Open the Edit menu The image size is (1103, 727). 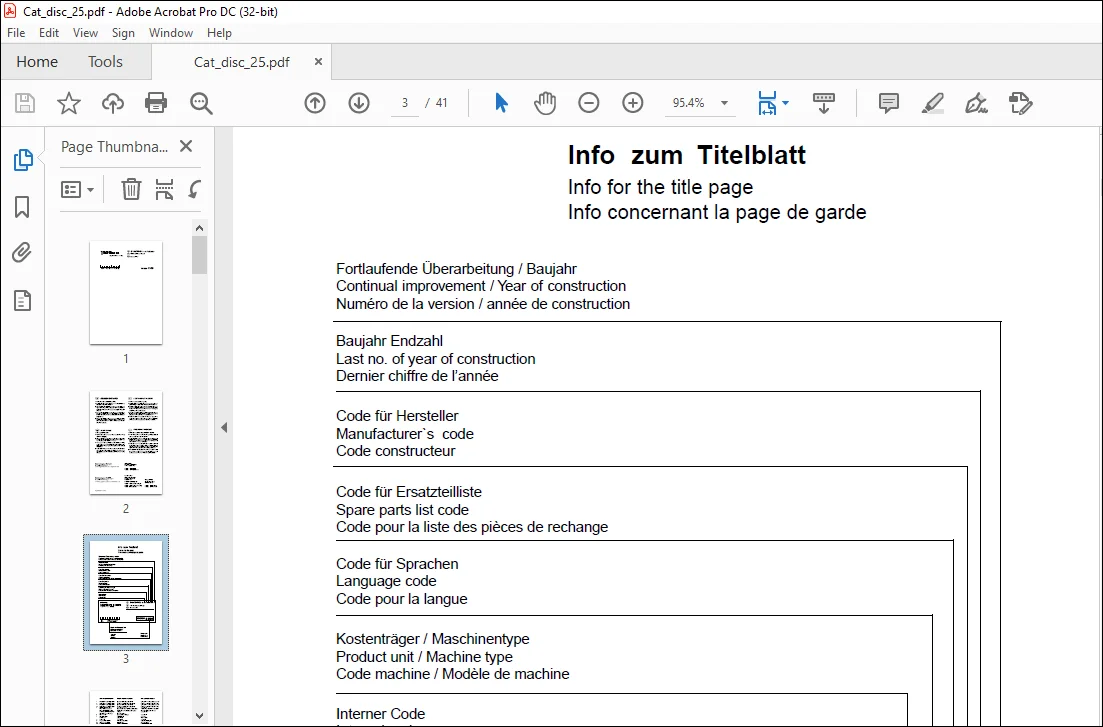click(49, 32)
